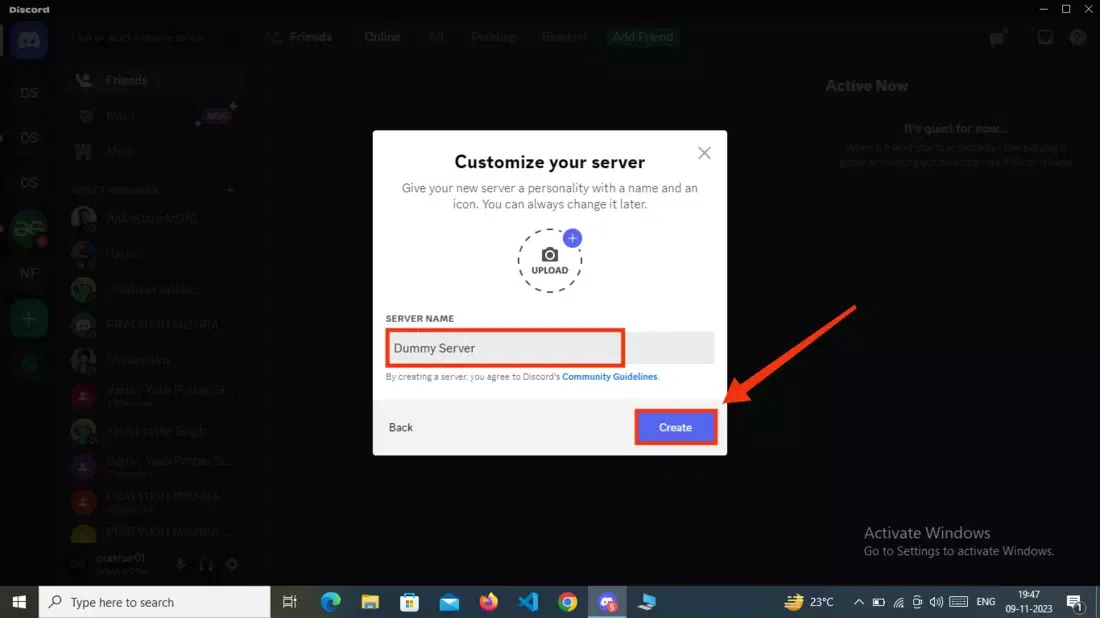Go Back in the server dialog
Image resolution: width=1100 pixels, height=618 pixels.
coord(401,427)
